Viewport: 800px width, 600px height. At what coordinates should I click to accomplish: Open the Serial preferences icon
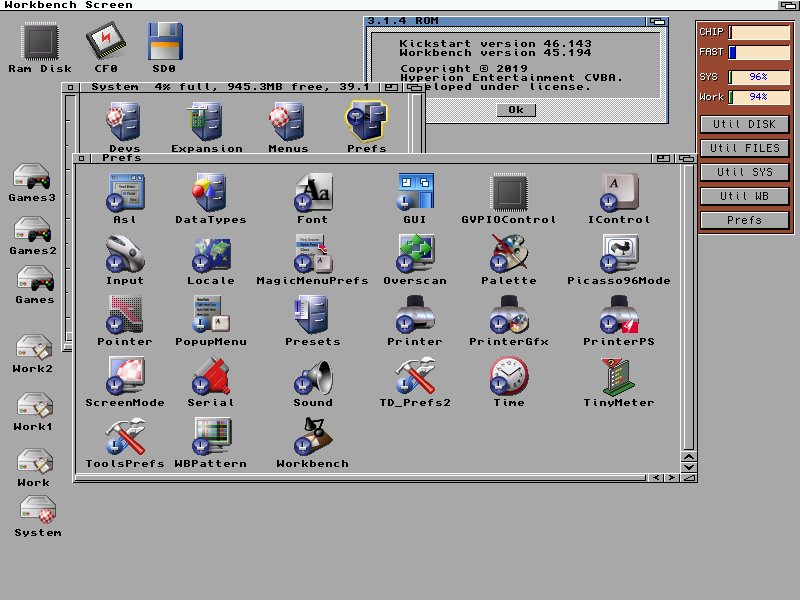point(211,376)
